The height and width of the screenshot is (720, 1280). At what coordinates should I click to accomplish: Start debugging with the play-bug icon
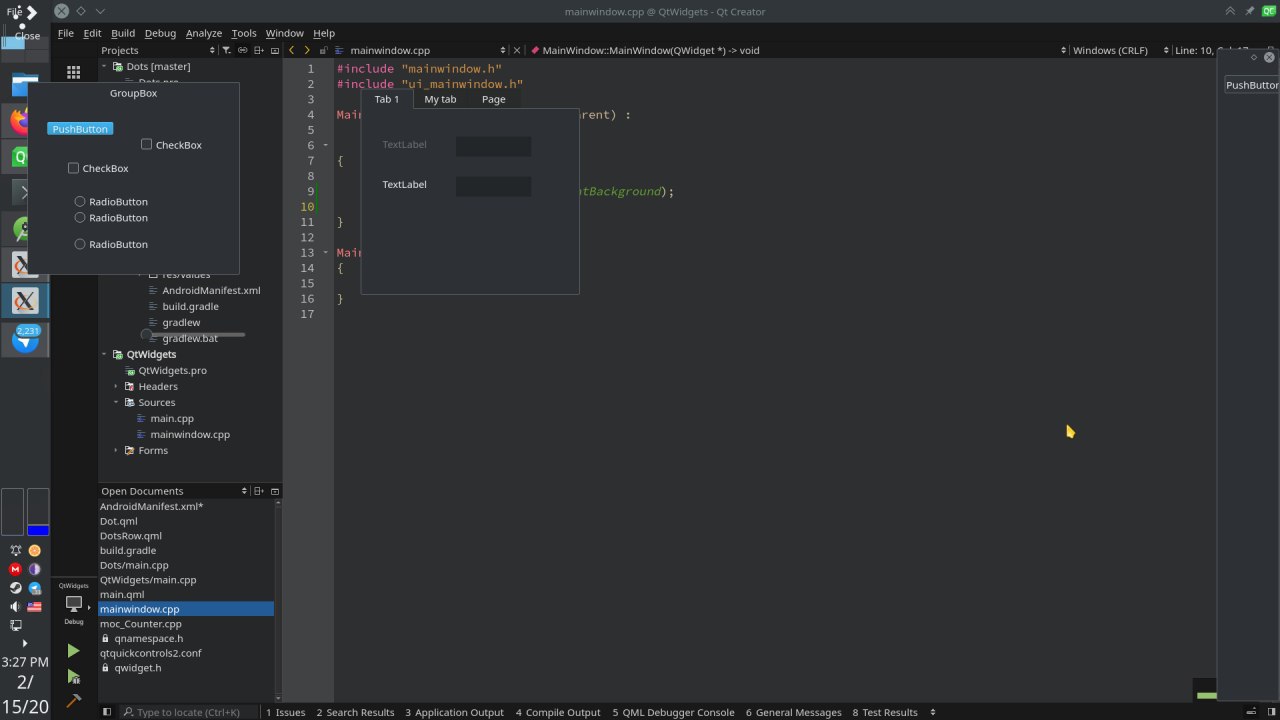(x=73, y=677)
